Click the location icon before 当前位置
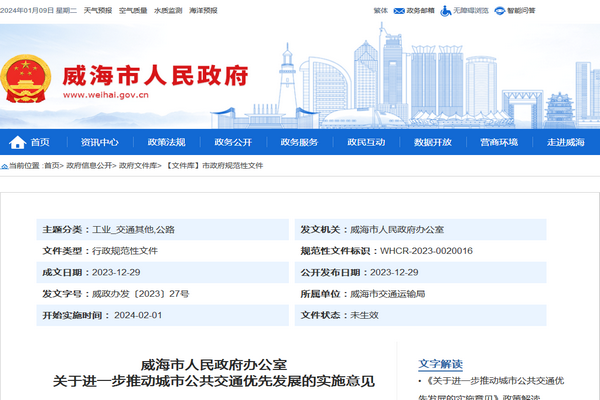Image resolution: width=600 pixels, height=400 pixels. pos(5,165)
